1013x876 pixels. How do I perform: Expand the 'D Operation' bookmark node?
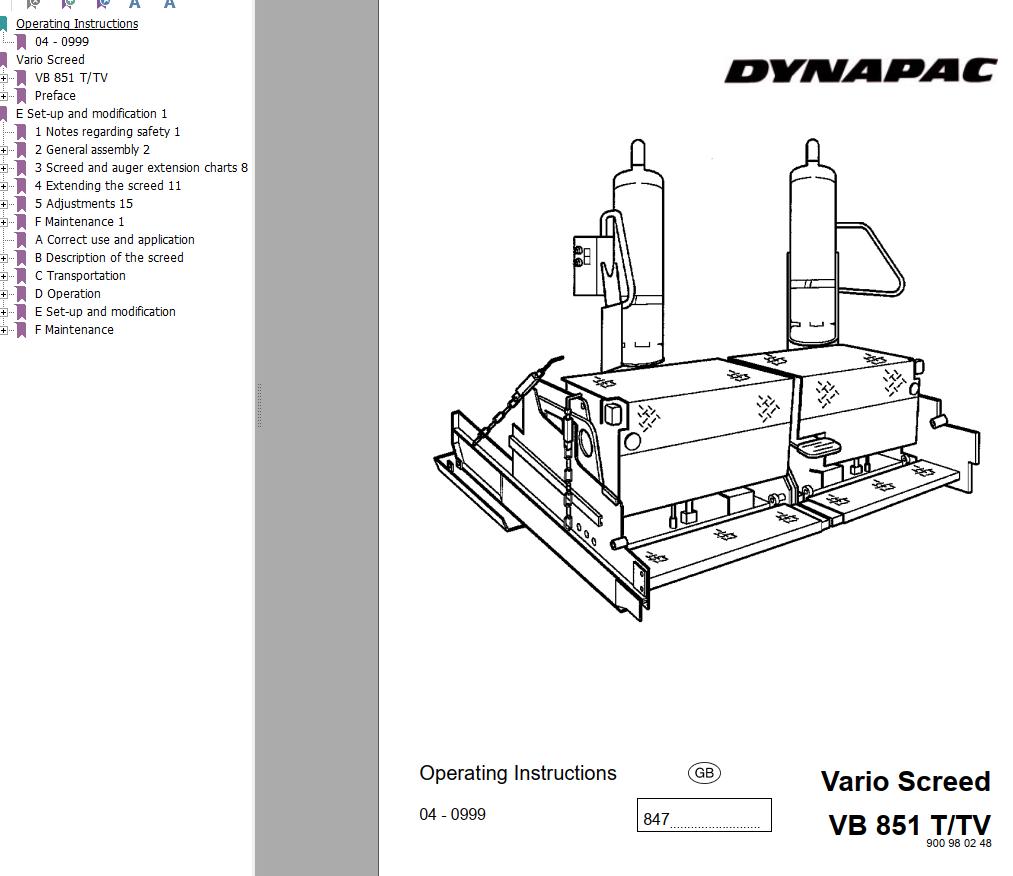tap(4, 294)
